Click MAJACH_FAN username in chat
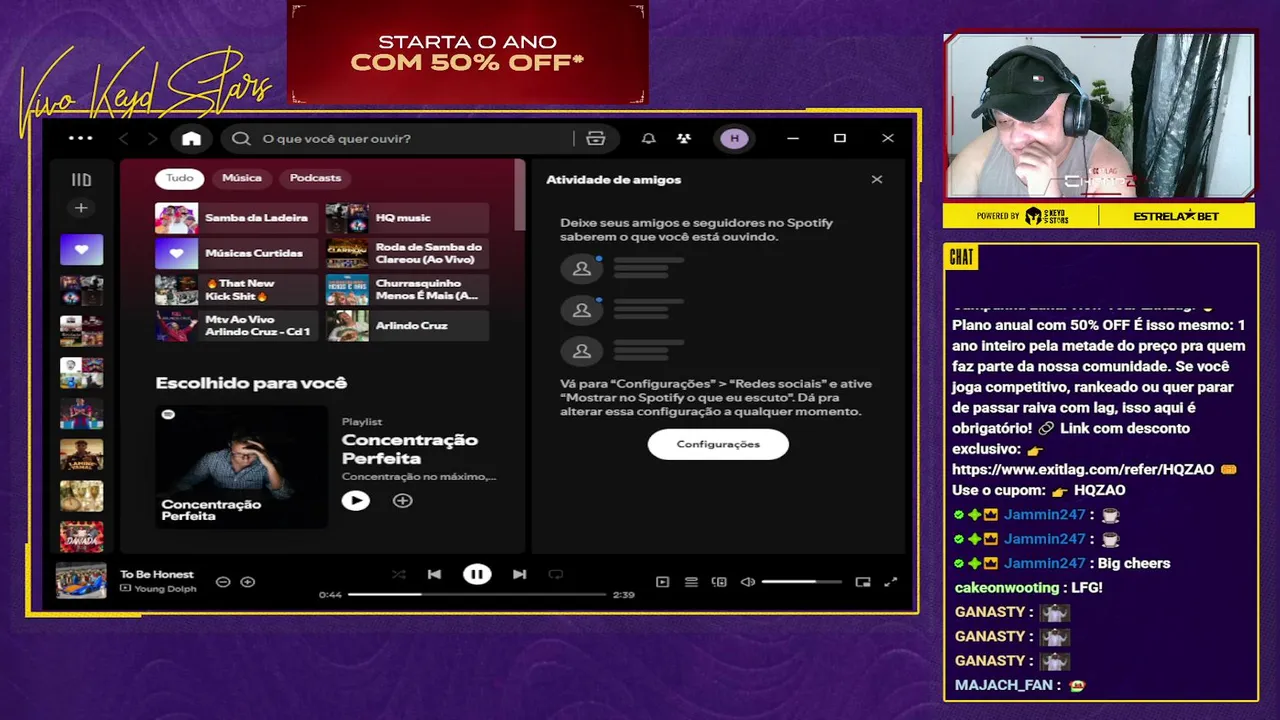Screen dimensions: 1280x720 [1005, 685]
